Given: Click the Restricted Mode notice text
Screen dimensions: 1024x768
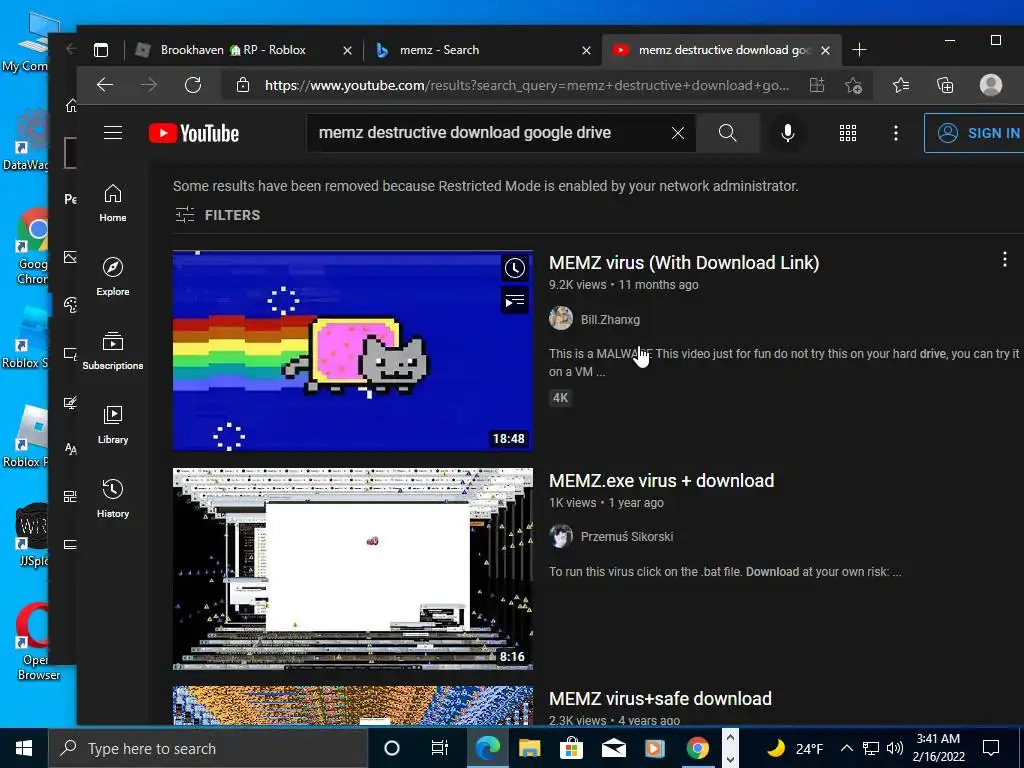Looking at the screenshot, I should [485, 186].
